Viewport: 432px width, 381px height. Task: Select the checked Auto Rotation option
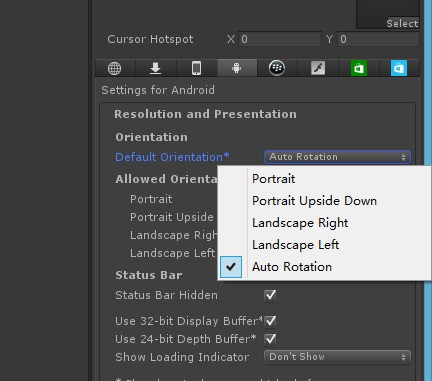tap(324, 267)
